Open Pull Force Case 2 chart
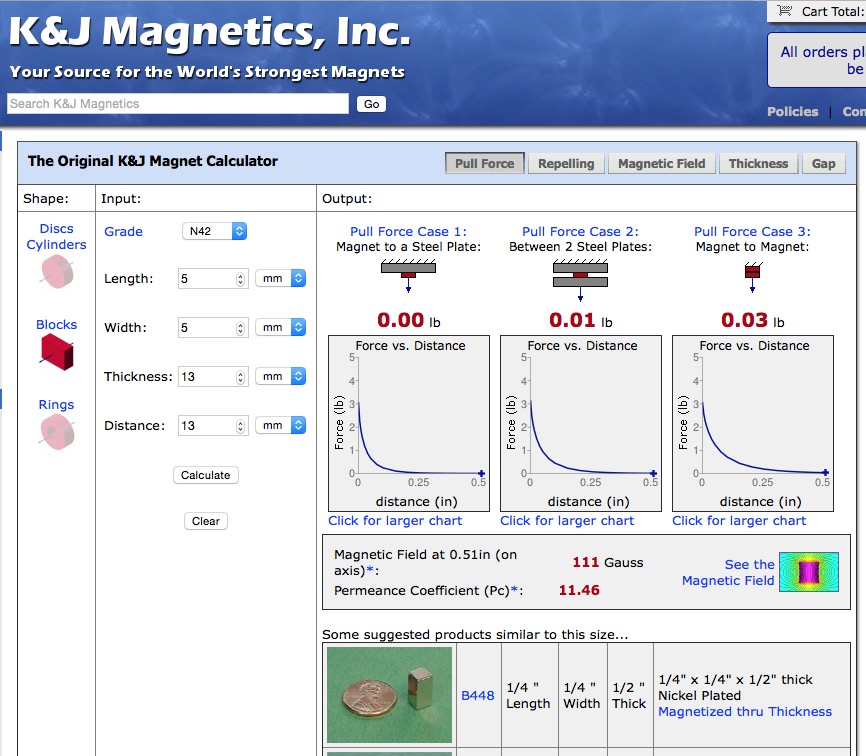Screen dimensions: 866x756 coord(580,423)
